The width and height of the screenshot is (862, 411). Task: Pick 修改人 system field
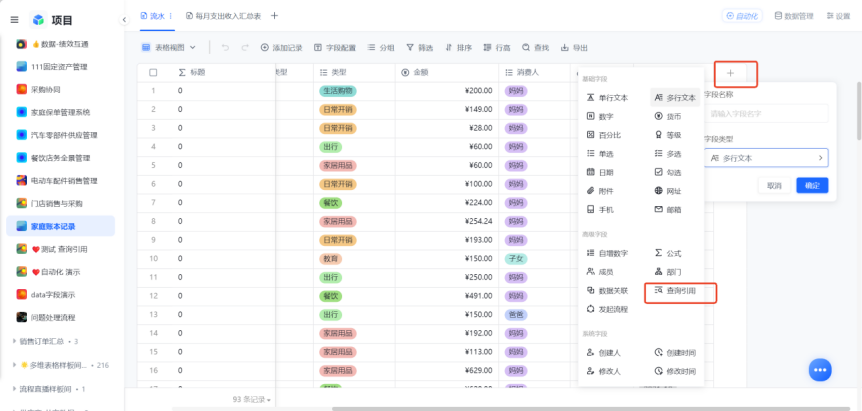tap(604, 371)
